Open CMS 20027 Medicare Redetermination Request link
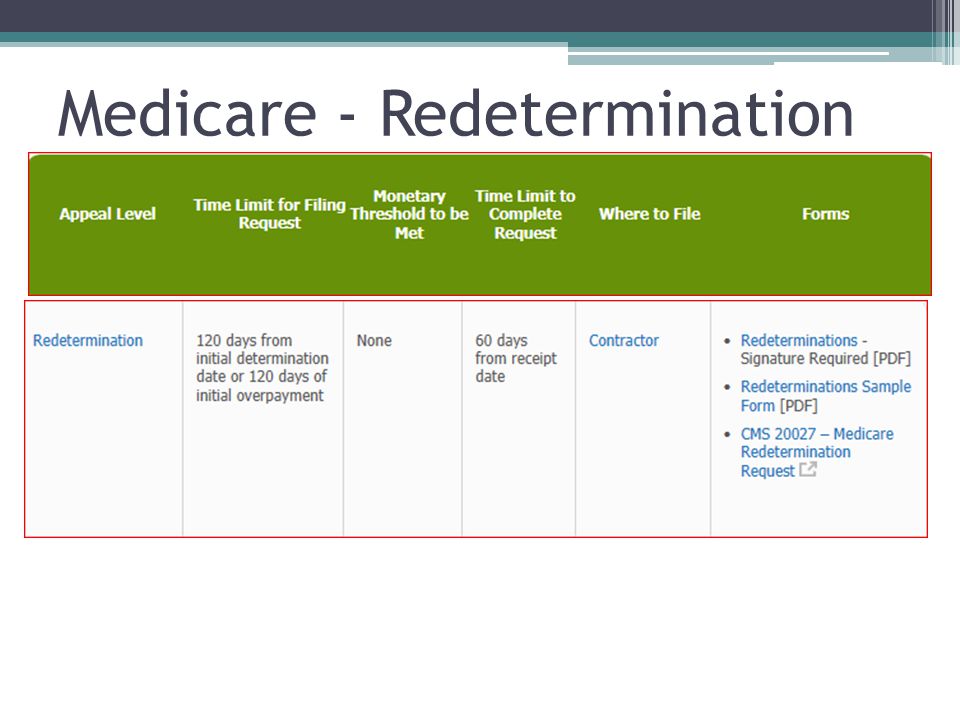Image resolution: width=960 pixels, height=720 pixels. pos(817,452)
